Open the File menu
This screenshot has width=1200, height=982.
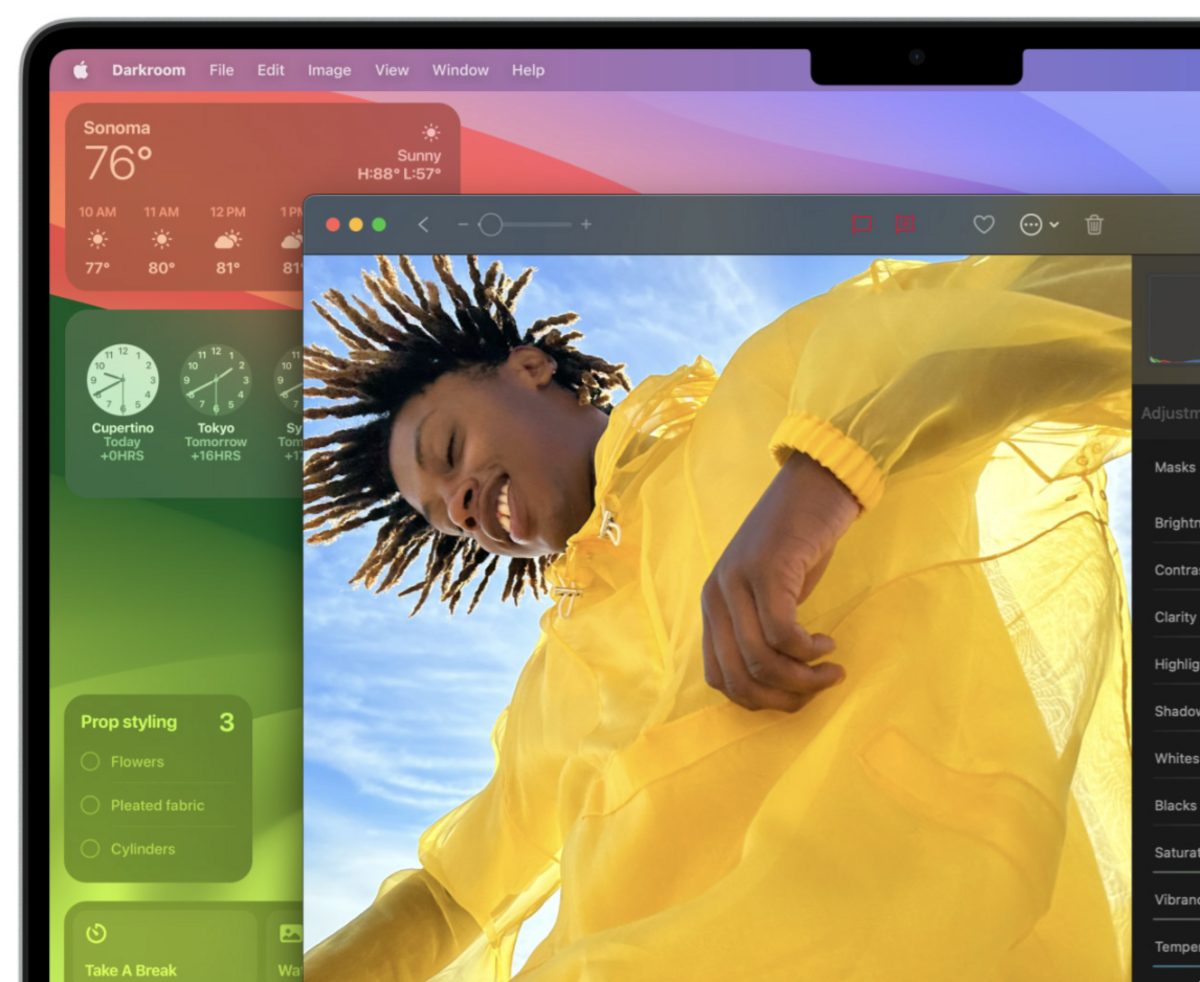(221, 70)
